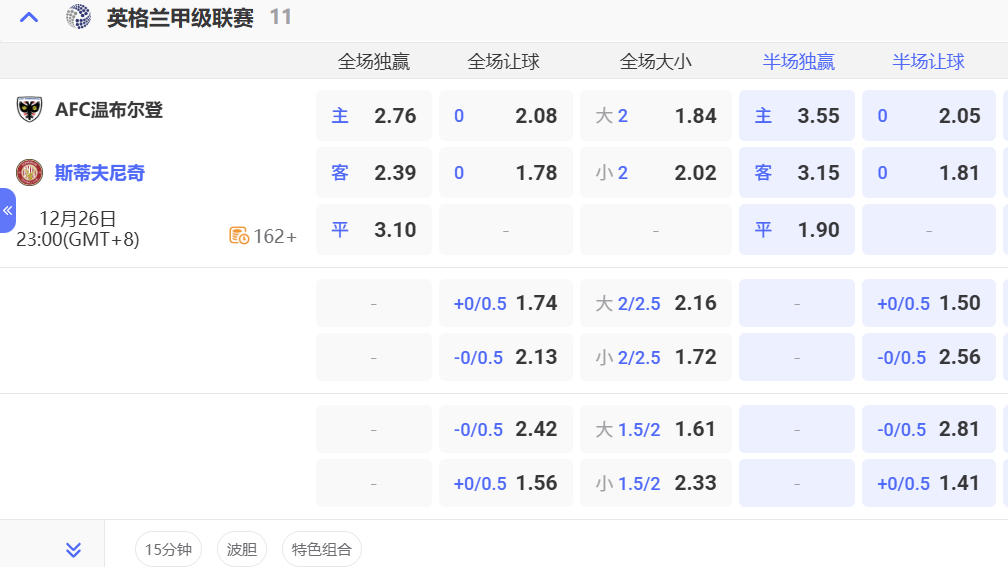The width and height of the screenshot is (1008, 567).
Task: Select the 全场大小 column header
Action: 655,62
